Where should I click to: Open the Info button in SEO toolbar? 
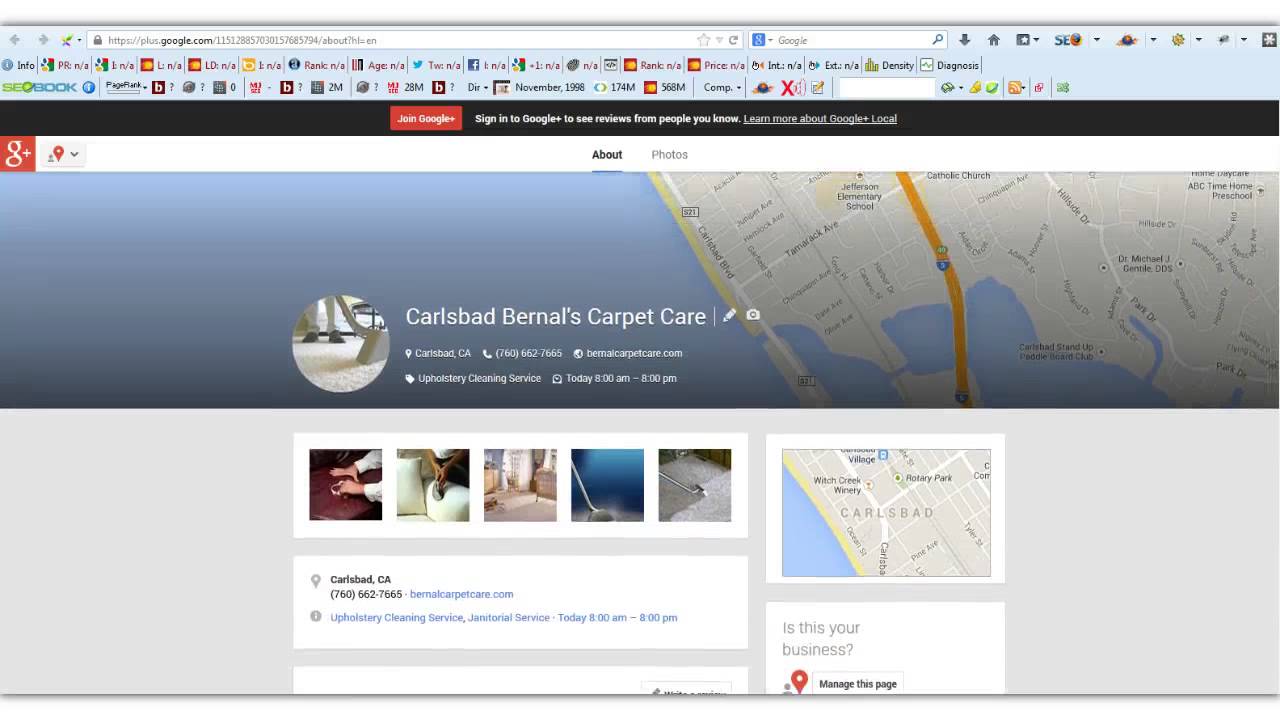(x=19, y=65)
